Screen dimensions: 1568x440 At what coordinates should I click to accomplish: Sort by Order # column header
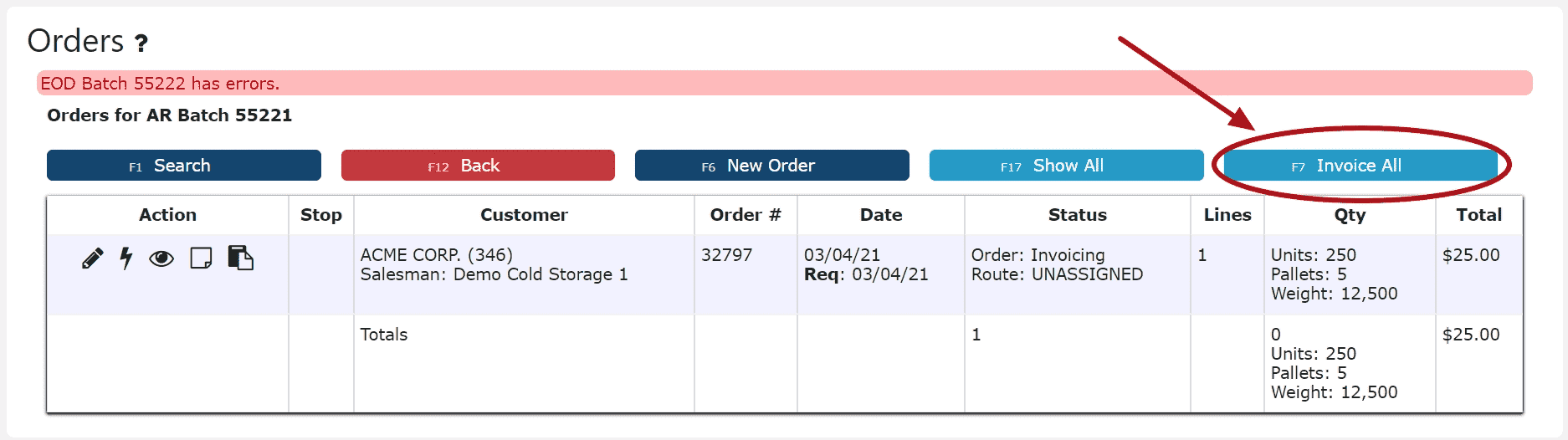pyautogui.click(x=746, y=215)
